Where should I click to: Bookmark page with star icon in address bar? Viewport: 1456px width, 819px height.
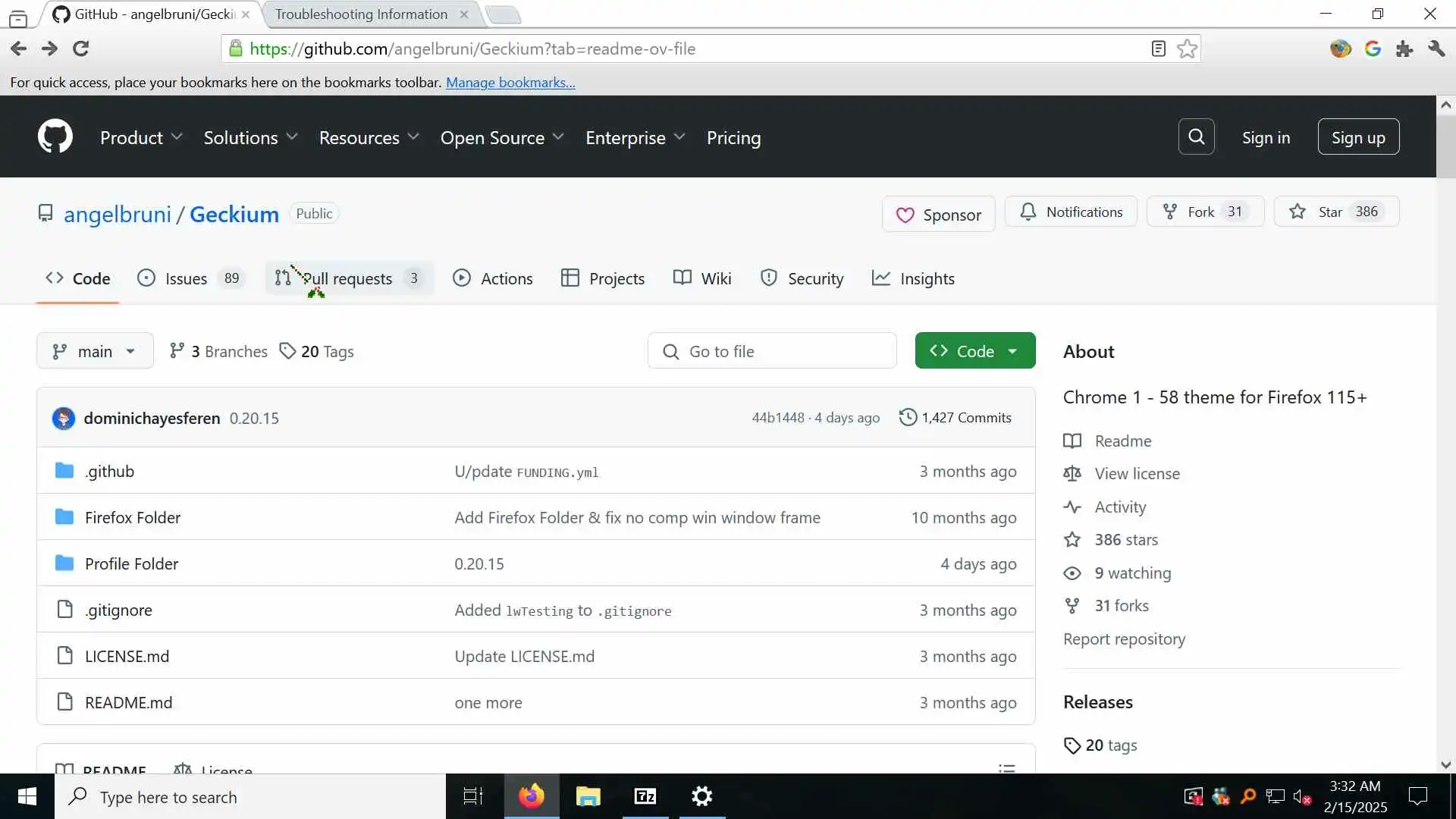(1187, 49)
